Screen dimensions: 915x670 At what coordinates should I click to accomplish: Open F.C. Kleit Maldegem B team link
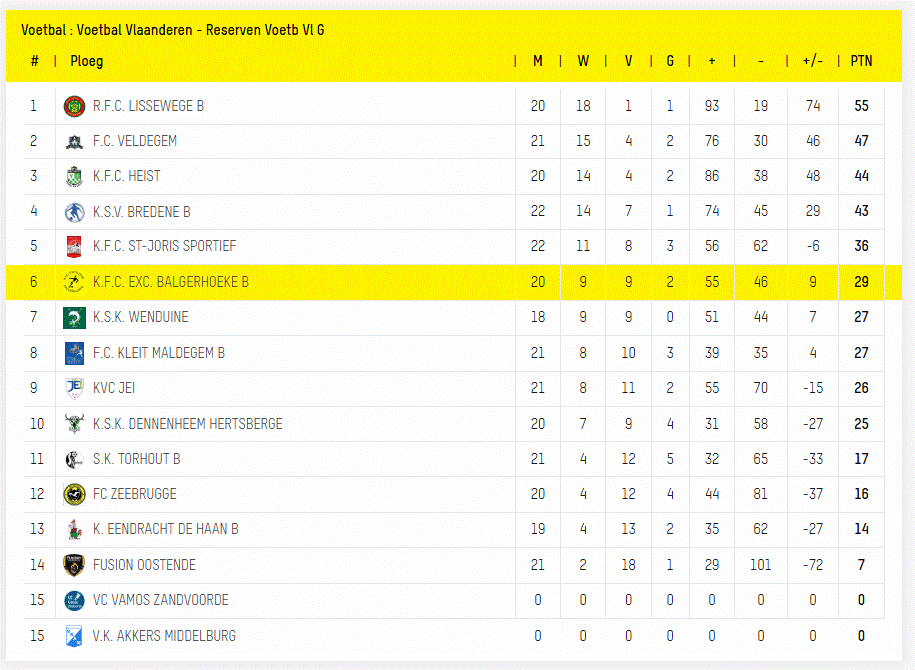tap(158, 353)
